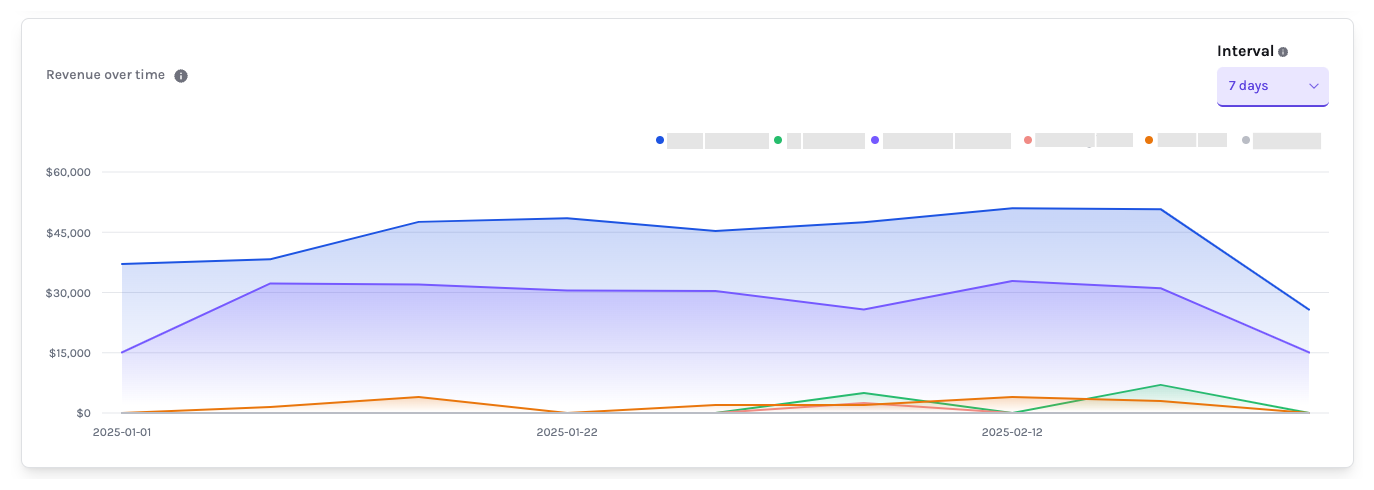Toggle the gray series legend dot

[x=1246, y=140]
